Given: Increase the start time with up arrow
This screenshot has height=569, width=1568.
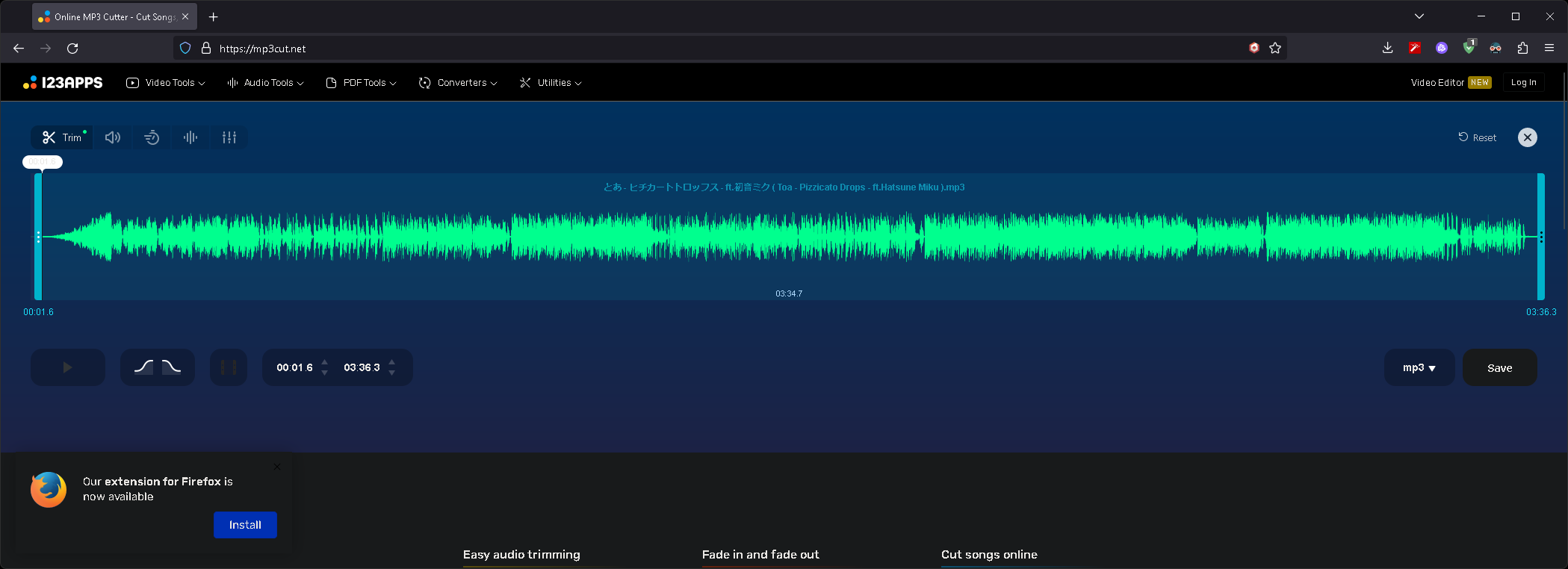Looking at the screenshot, I should coord(324,362).
